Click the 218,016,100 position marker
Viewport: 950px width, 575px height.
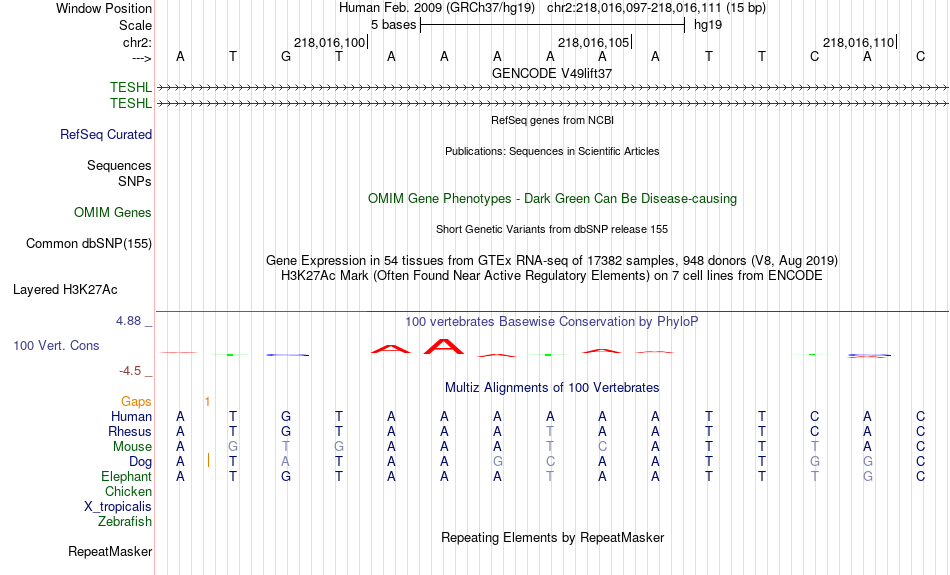coord(330,42)
